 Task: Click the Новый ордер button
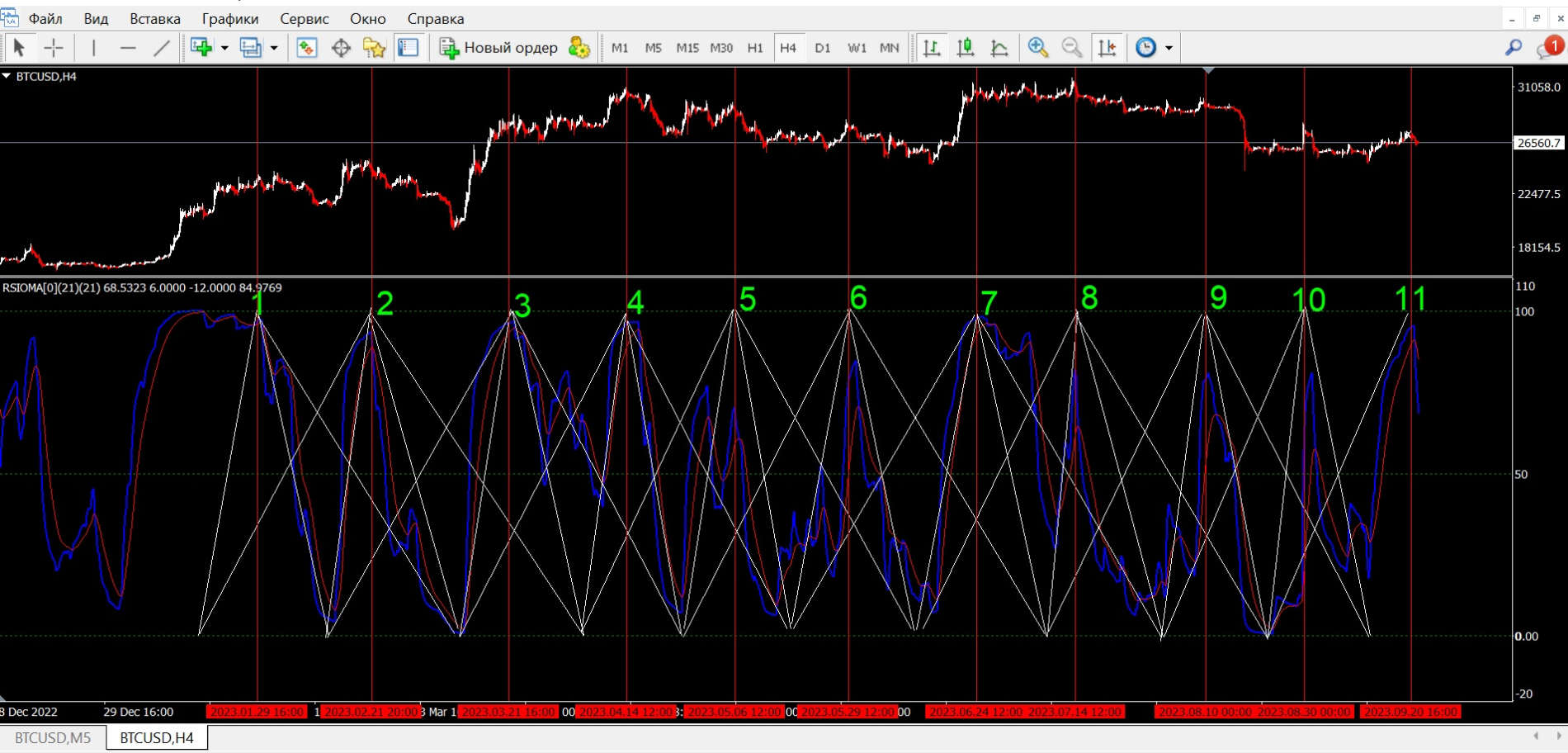(x=498, y=48)
